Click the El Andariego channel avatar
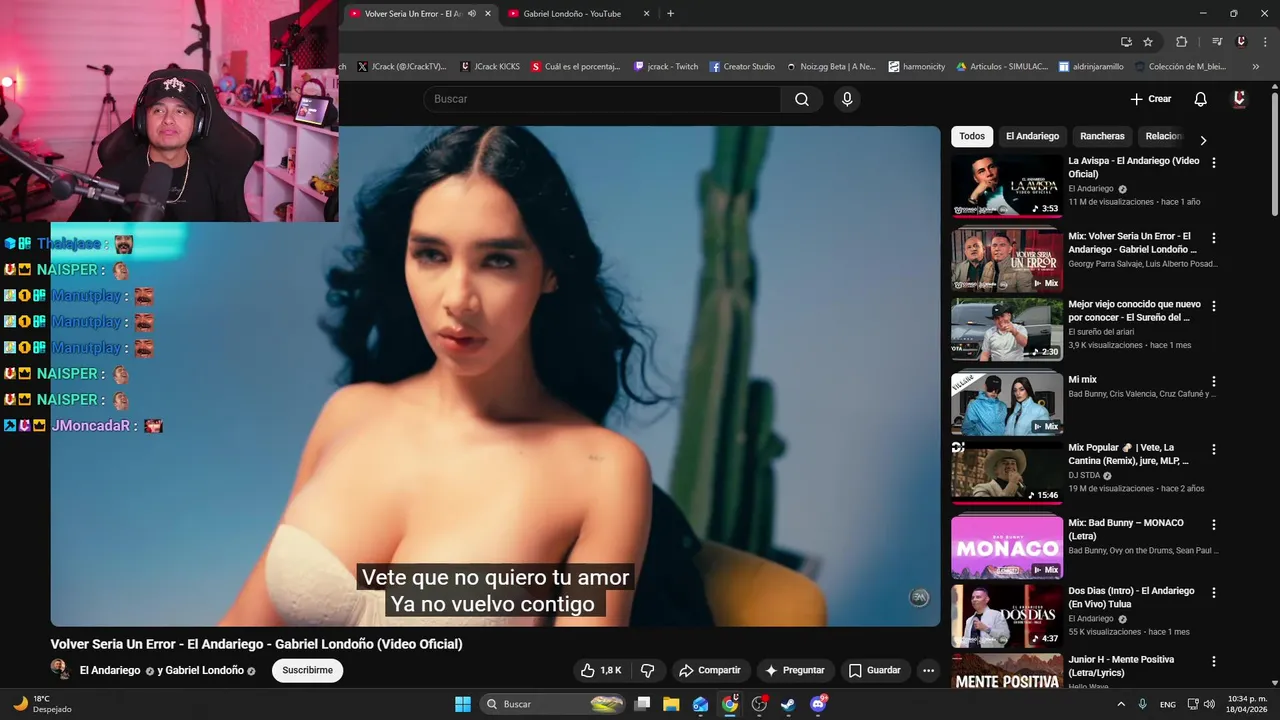1280x720 pixels. pyautogui.click(x=60, y=670)
